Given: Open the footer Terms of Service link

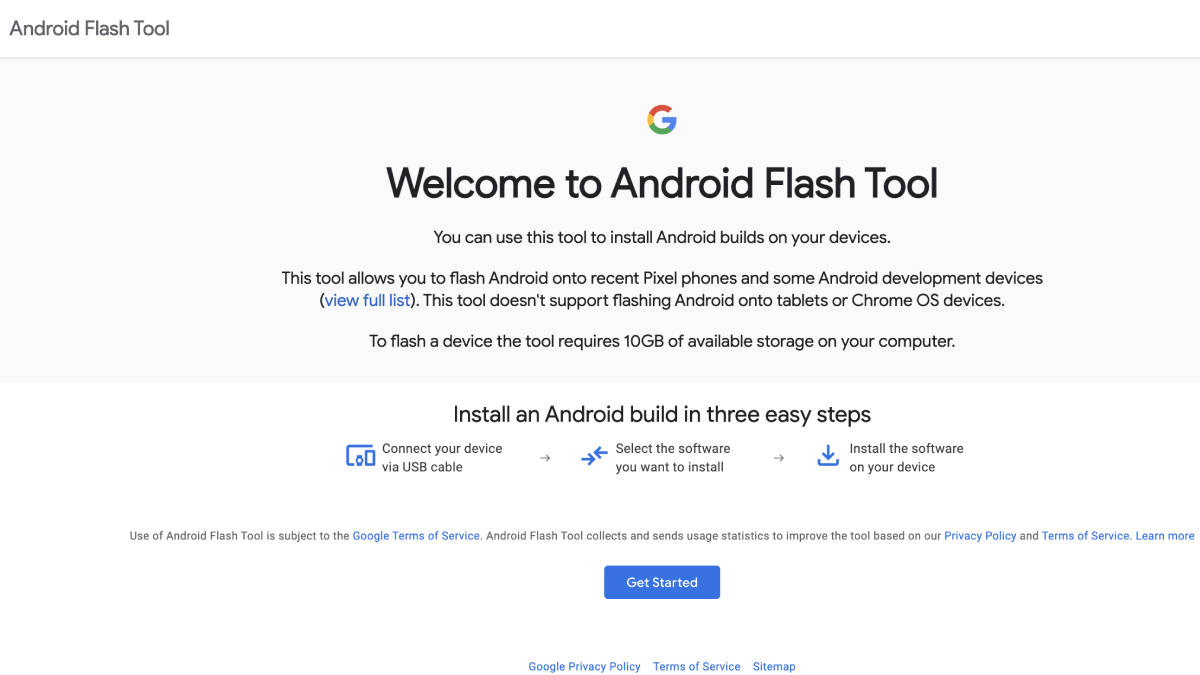Looking at the screenshot, I should click(697, 666).
